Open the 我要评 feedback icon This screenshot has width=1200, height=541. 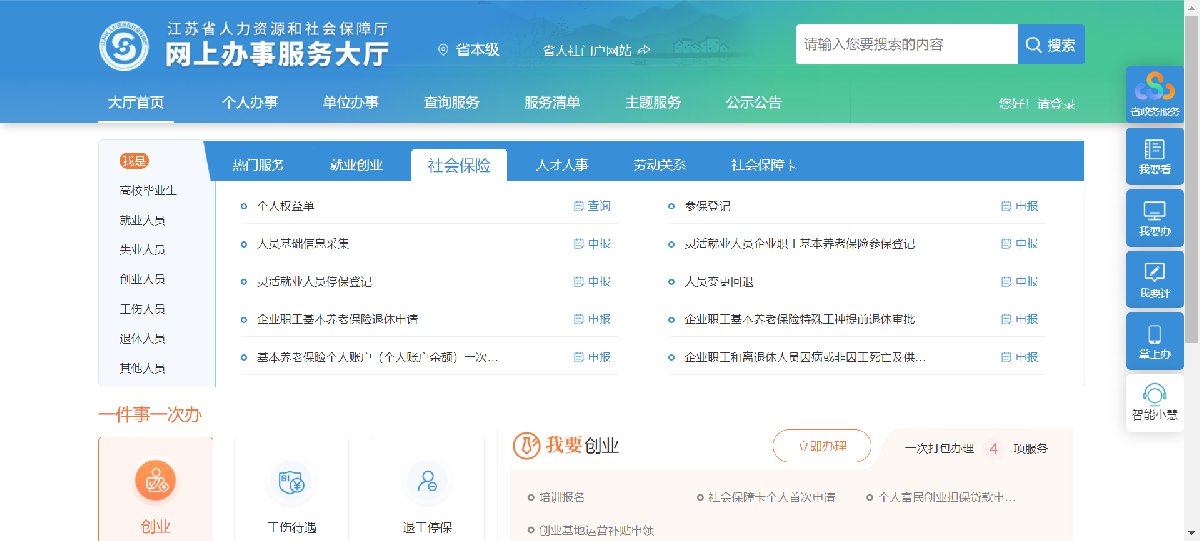pos(1154,273)
